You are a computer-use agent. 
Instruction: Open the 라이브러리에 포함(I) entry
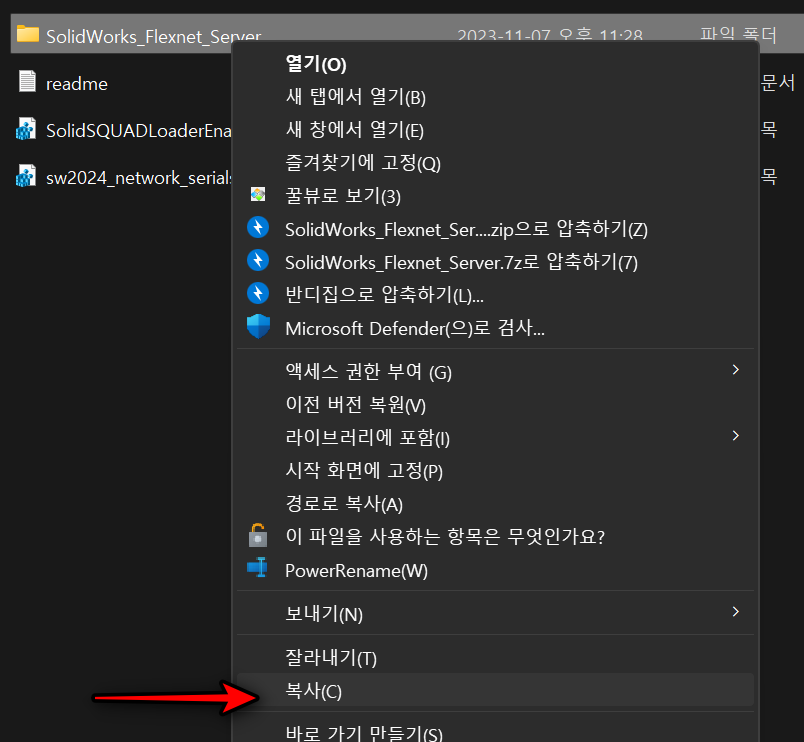pyautogui.click(x=495, y=437)
